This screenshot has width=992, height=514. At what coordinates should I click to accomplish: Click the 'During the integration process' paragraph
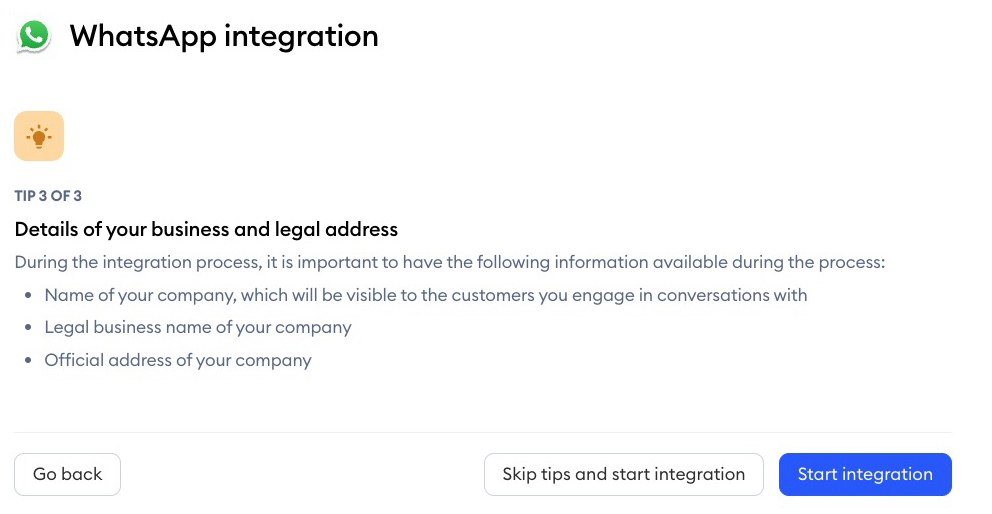(x=450, y=262)
